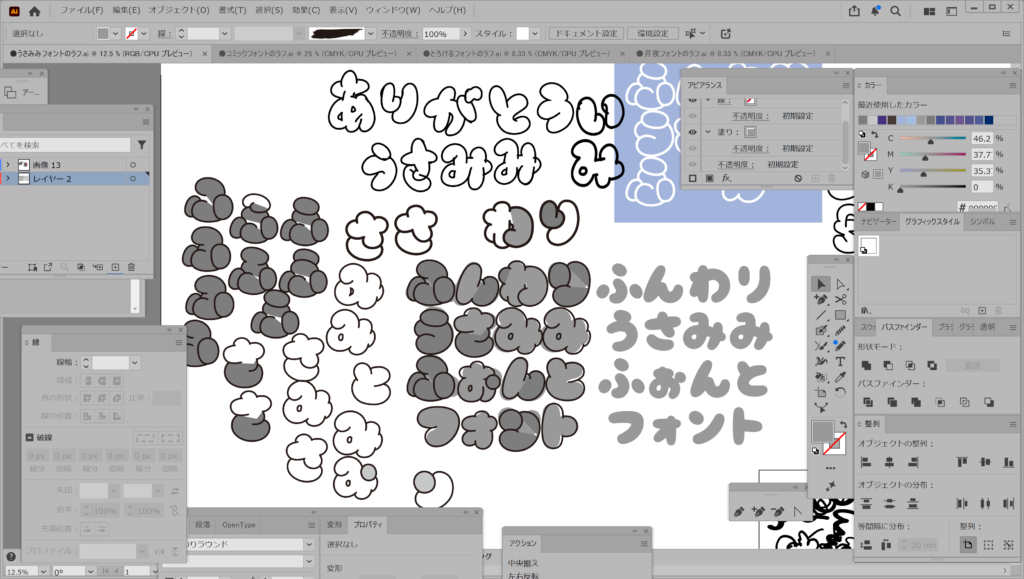The height and width of the screenshot is (579, 1024).
Task: Open the 線幅 stroke width dropdown
Action: [x=133, y=362]
